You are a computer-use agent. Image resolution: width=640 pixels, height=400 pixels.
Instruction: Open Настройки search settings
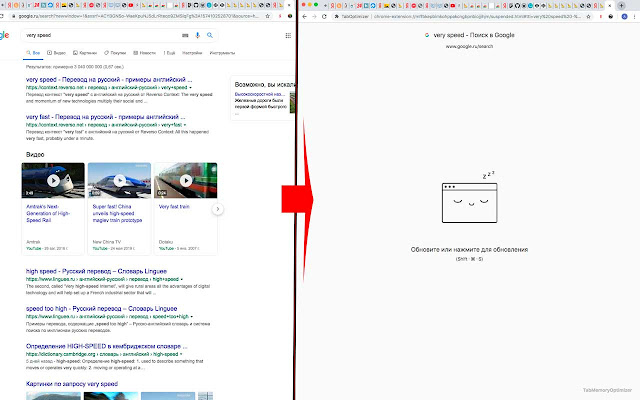click(x=192, y=53)
